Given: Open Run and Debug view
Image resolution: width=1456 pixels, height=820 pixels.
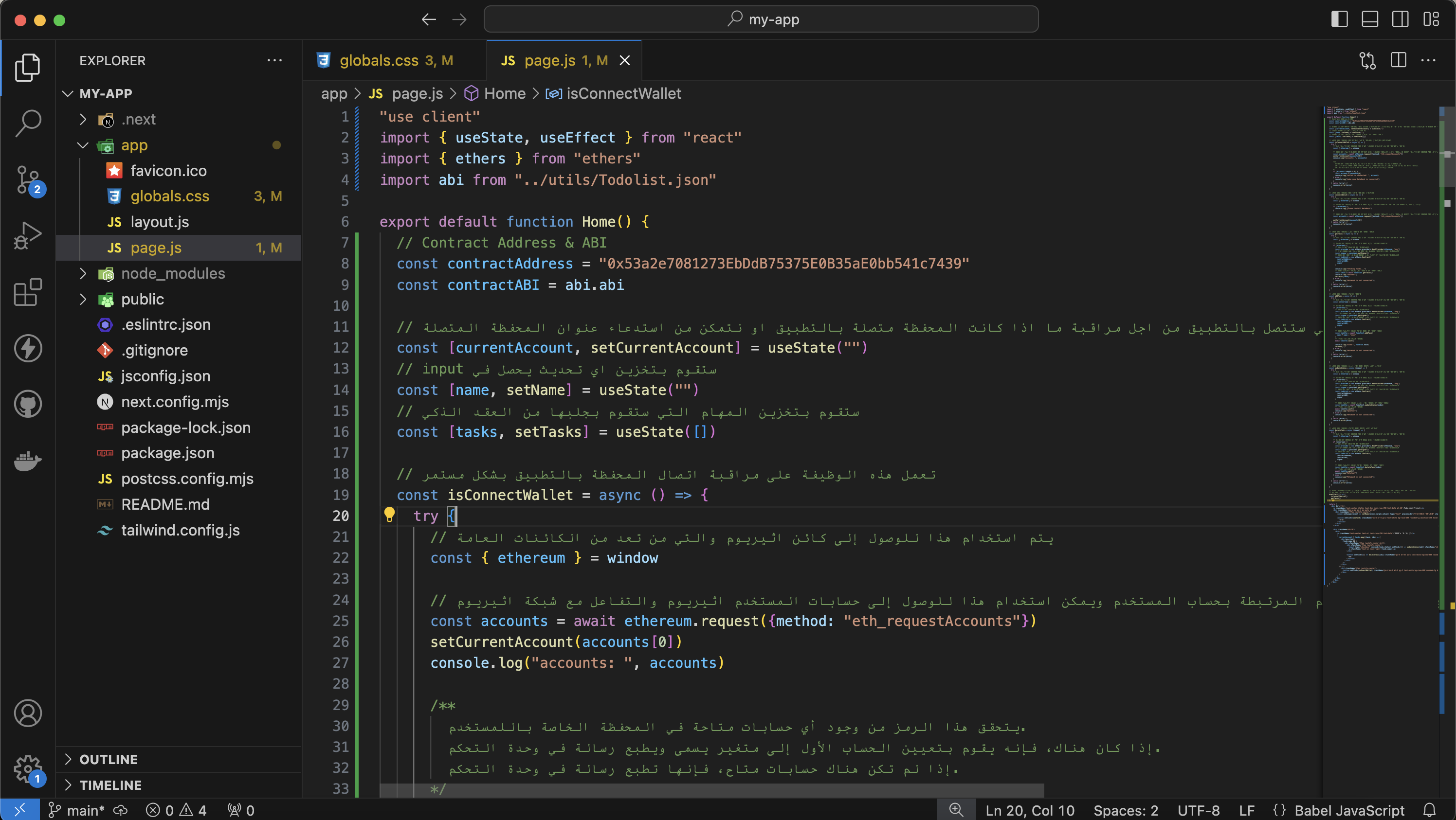Looking at the screenshot, I should 27,235.
